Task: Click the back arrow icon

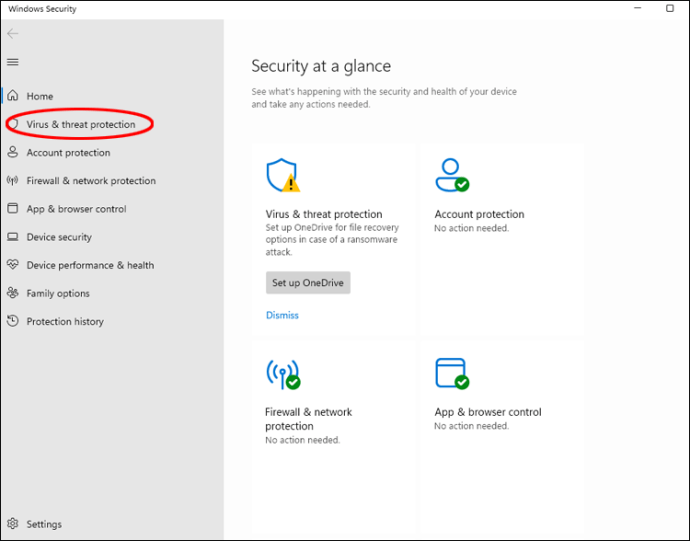Action: point(13,33)
